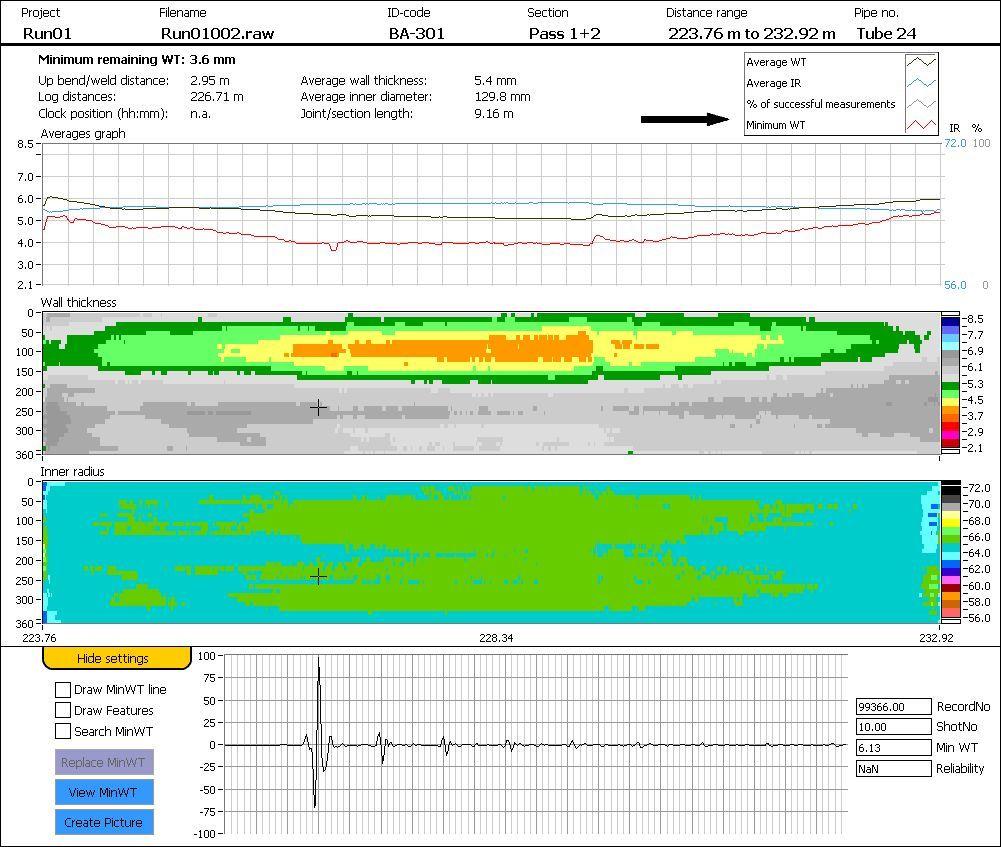
Task: Toggle the Draw Features checkbox
Action: [x=63, y=711]
